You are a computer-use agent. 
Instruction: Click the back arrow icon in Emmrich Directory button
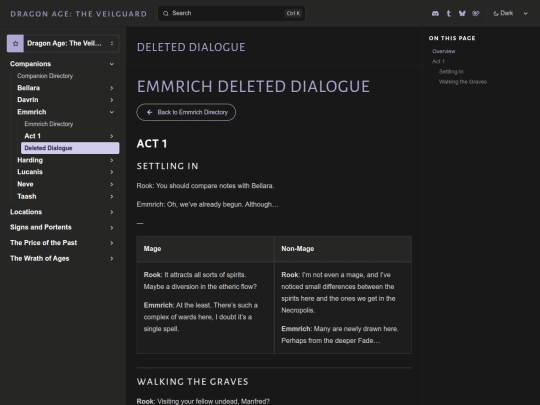pyautogui.click(x=149, y=112)
